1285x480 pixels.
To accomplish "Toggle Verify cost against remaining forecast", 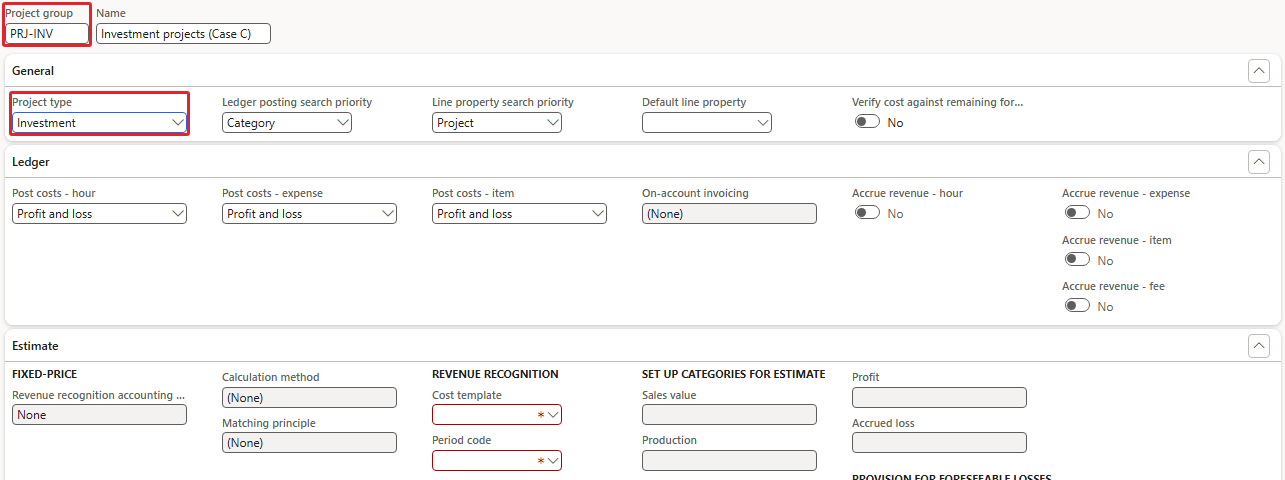I will point(867,122).
